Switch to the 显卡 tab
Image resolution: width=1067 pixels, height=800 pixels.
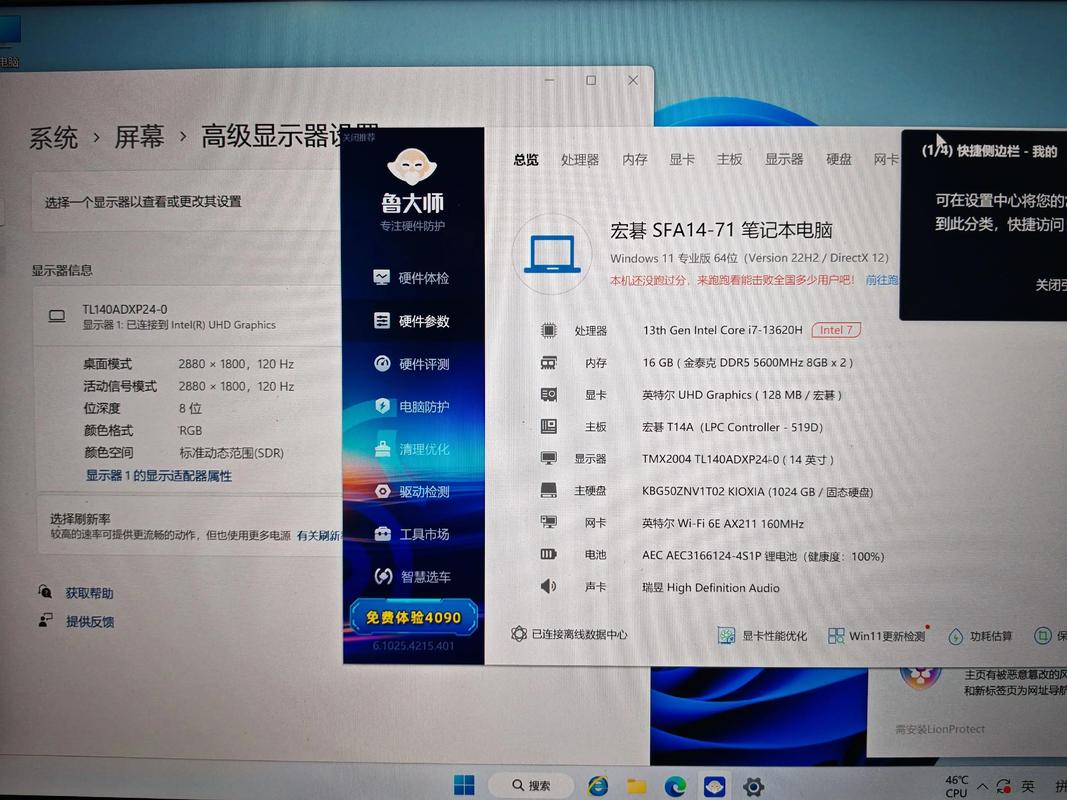pos(682,159)
